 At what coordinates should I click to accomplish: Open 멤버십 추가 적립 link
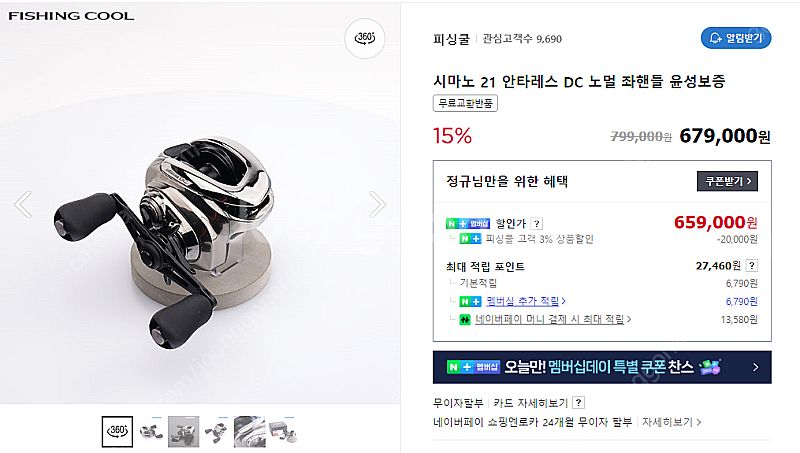(526, 301)
